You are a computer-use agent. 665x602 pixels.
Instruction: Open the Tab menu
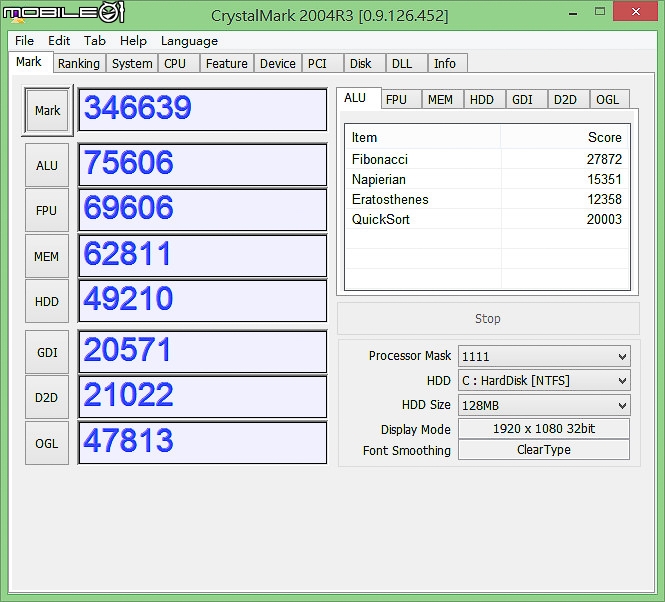pyautogui.click(x=95, y=41)
